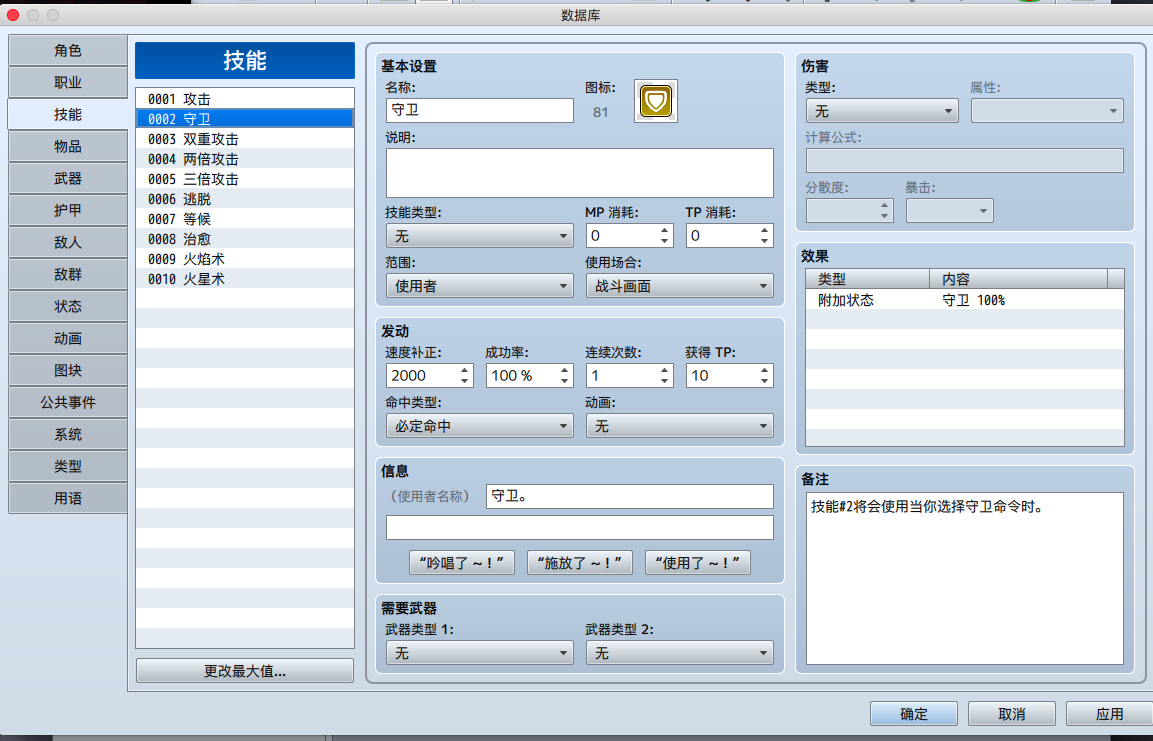Viewport: 1153px width, 741px height.
Task: Select skill 0006 逃脱
Action: coord(245,199)
